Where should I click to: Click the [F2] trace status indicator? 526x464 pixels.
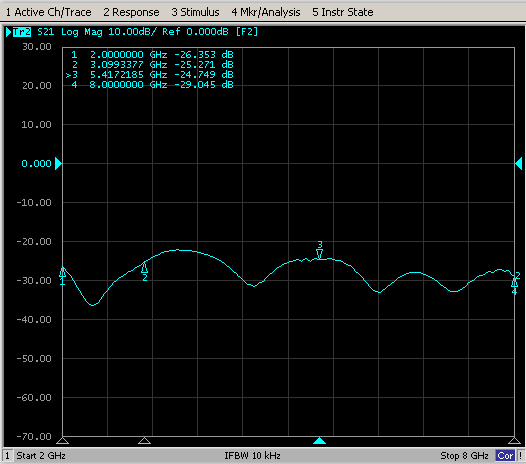[x=247, y=32]
